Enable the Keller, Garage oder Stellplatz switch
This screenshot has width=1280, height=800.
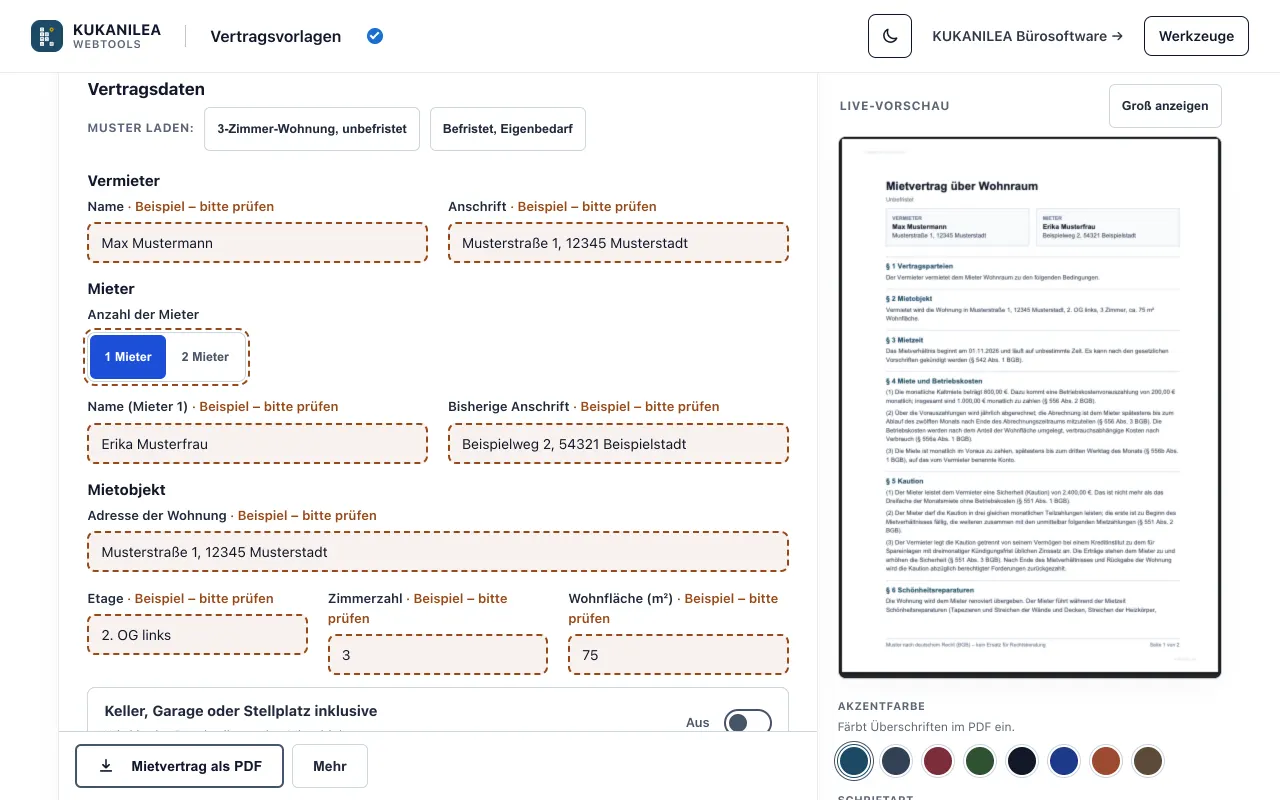pos(748,722)
